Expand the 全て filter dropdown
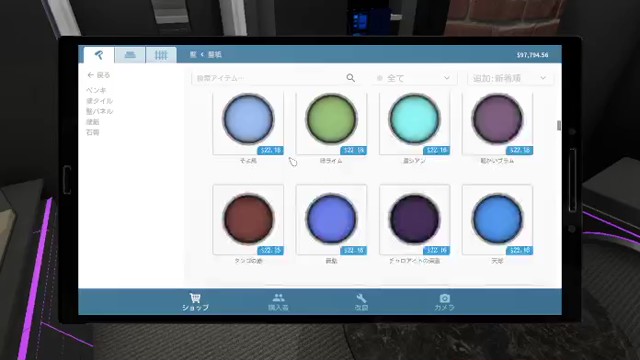The image size is (640, 360). coord(414,78)
